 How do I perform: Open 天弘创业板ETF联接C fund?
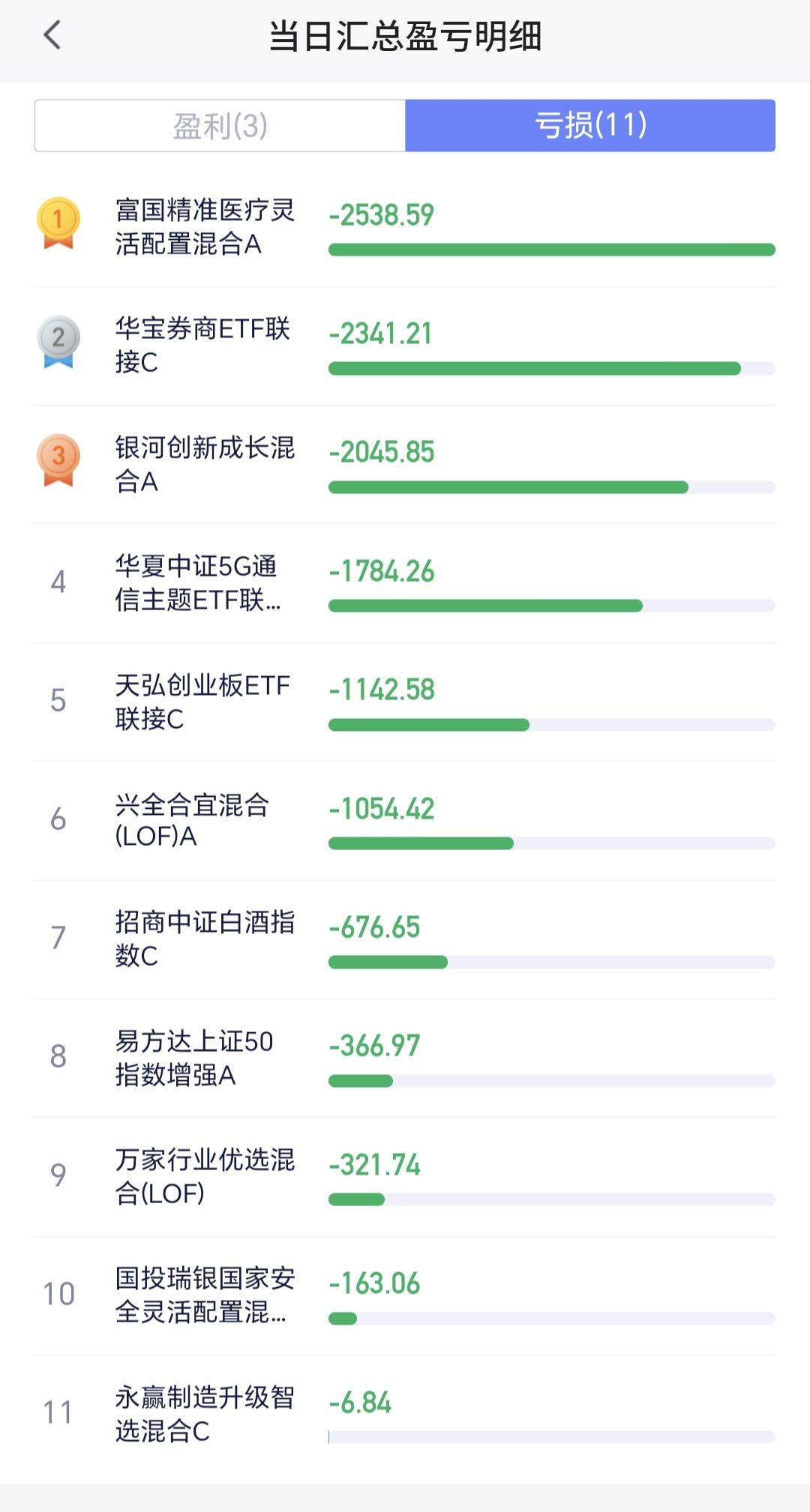pos(202,702)
